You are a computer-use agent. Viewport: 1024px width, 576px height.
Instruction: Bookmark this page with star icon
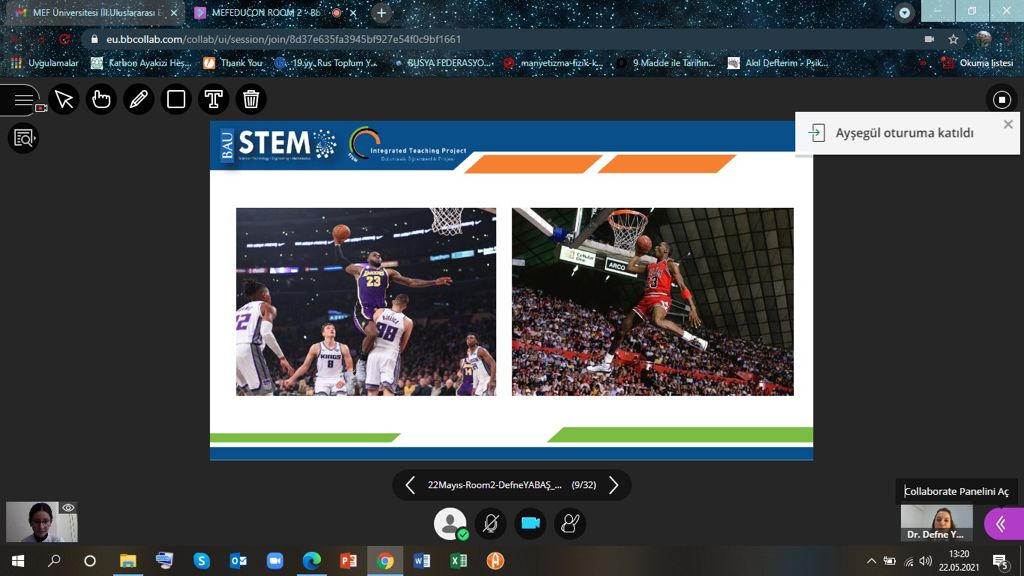tap(953, 39)
